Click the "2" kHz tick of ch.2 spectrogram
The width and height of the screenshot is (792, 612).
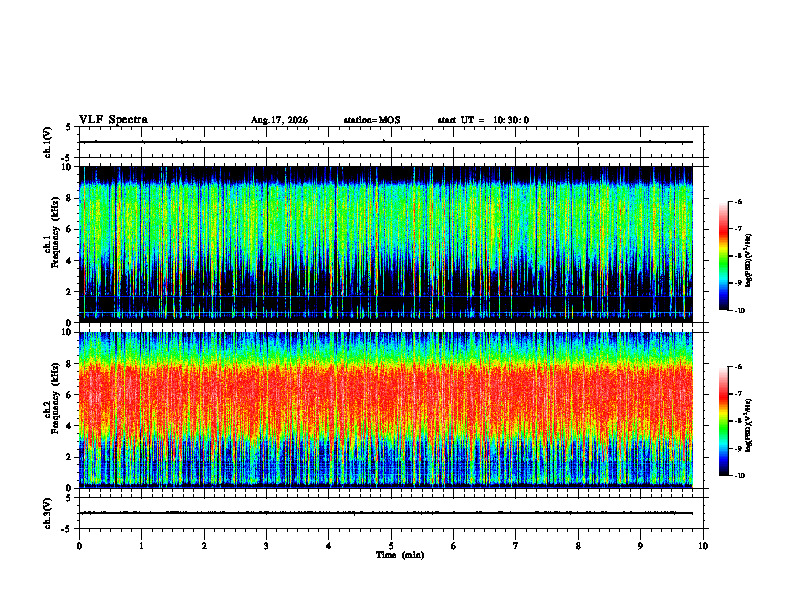[x=70, y=457]
